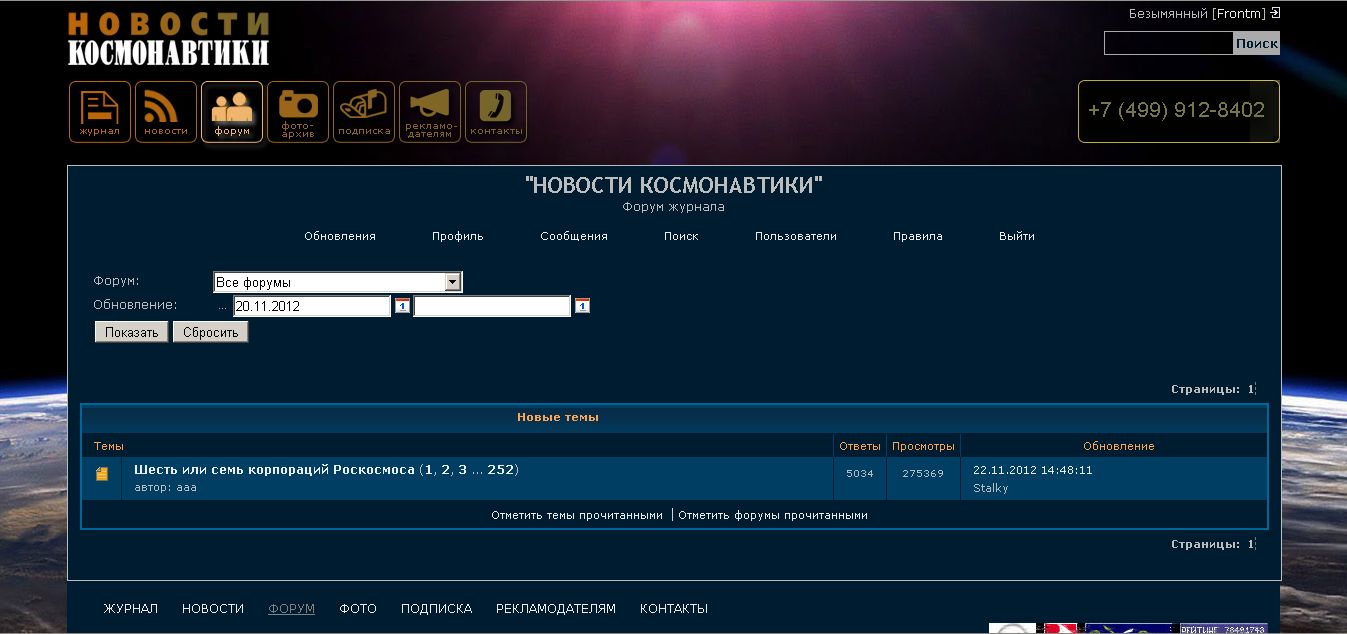1347x634 pixels.
Task: Sort by the Просмотры column header
Action: click(923, 446)
